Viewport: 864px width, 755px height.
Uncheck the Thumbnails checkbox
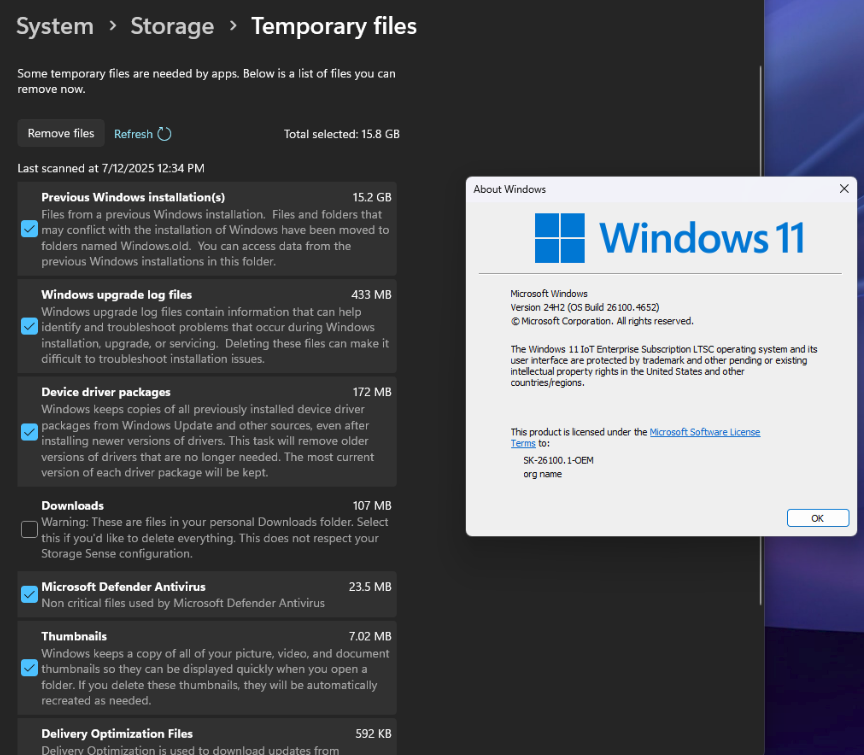(x=29, y=668)
